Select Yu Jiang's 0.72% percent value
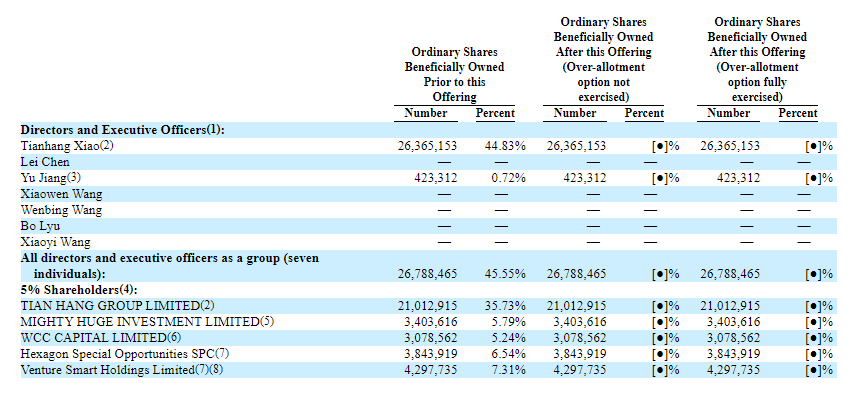This screenshot has width=868, height=393. click(x=507, y=178)
